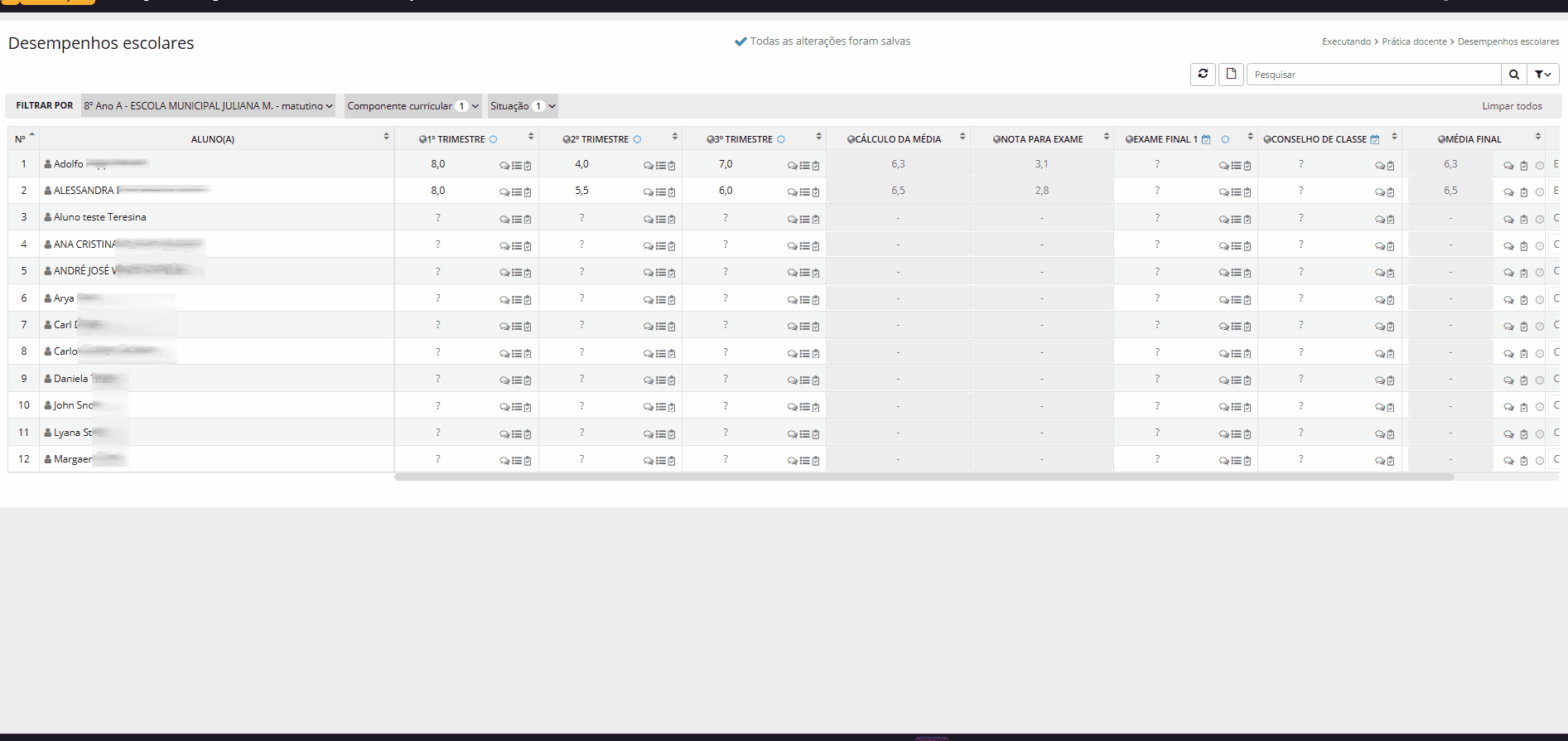Sort by the Nº column header
Viewport: 1568px width, 741px height.
click(x=23, y=138)
